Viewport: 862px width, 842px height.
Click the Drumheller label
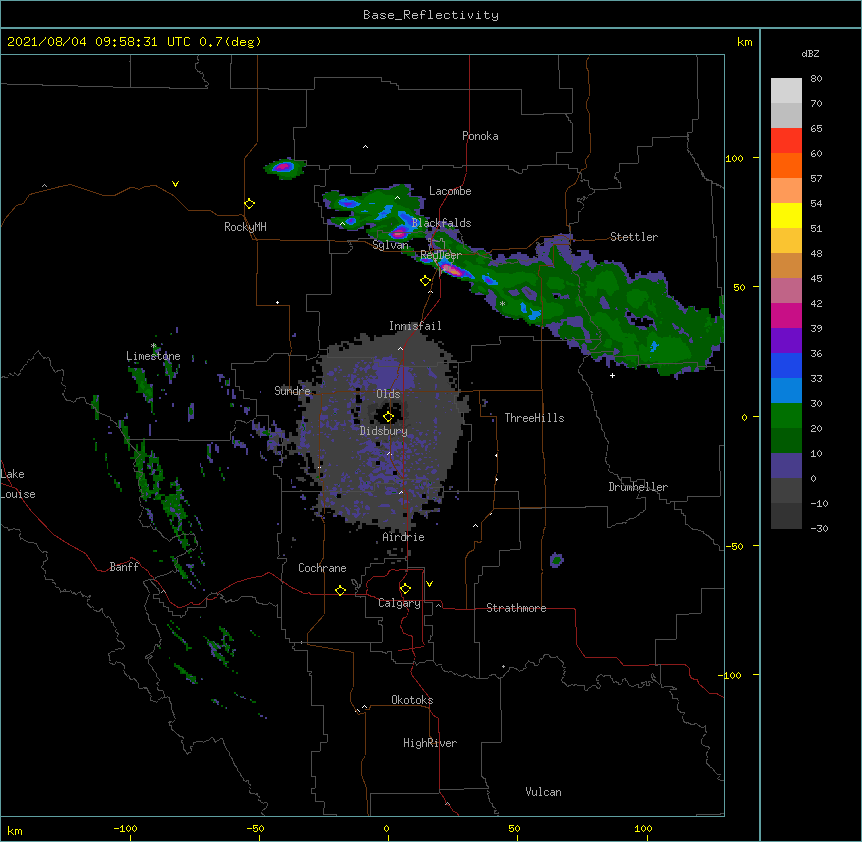pos(638,487)
